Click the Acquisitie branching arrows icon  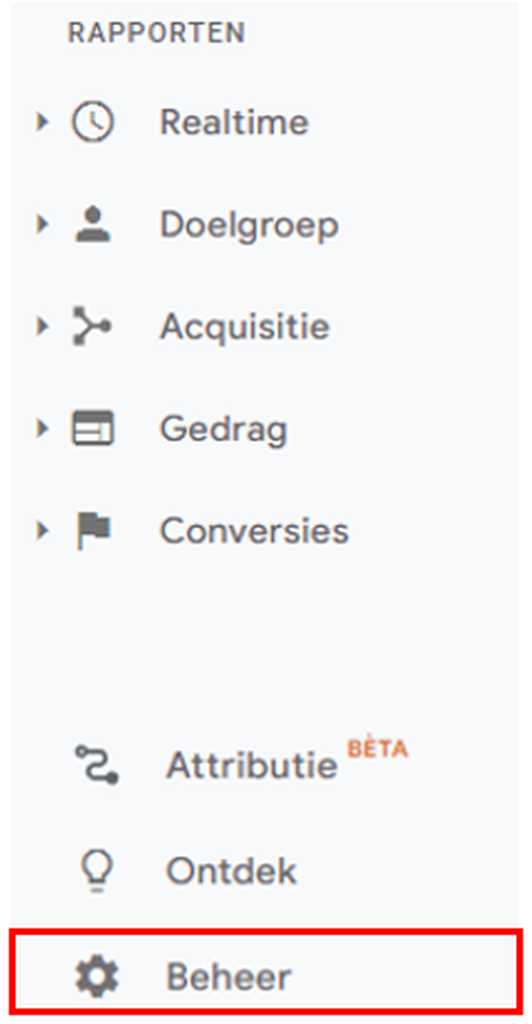tap(91, 326)
